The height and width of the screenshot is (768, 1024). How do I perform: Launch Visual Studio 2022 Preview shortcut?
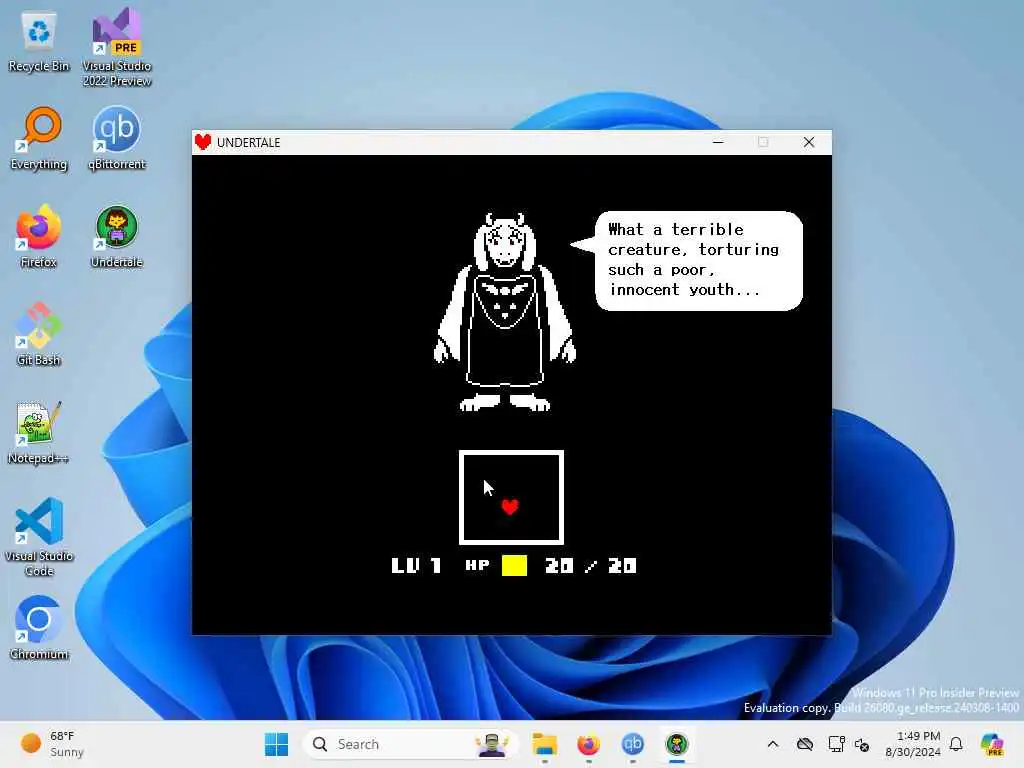click(x=117, y=48)
